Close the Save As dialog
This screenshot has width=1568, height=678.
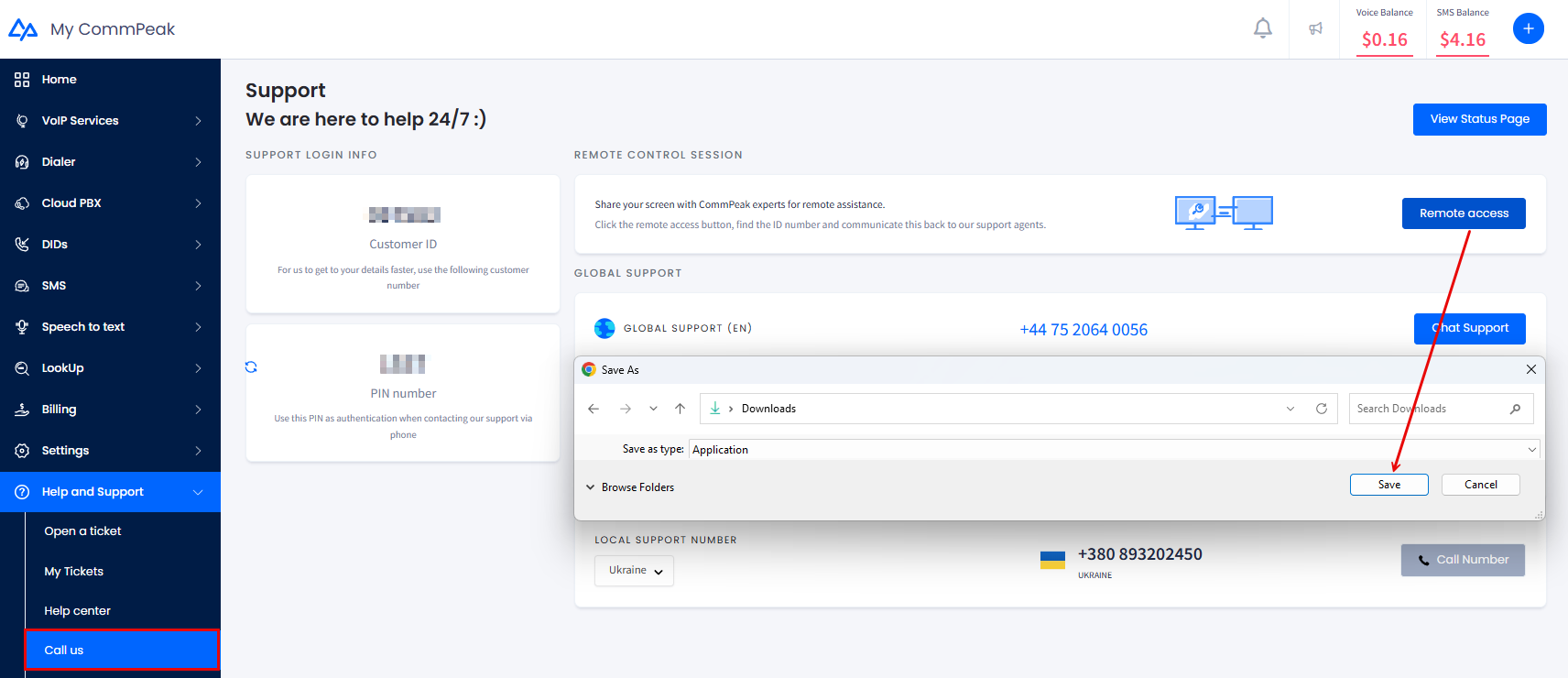[x=1531, y=369]
